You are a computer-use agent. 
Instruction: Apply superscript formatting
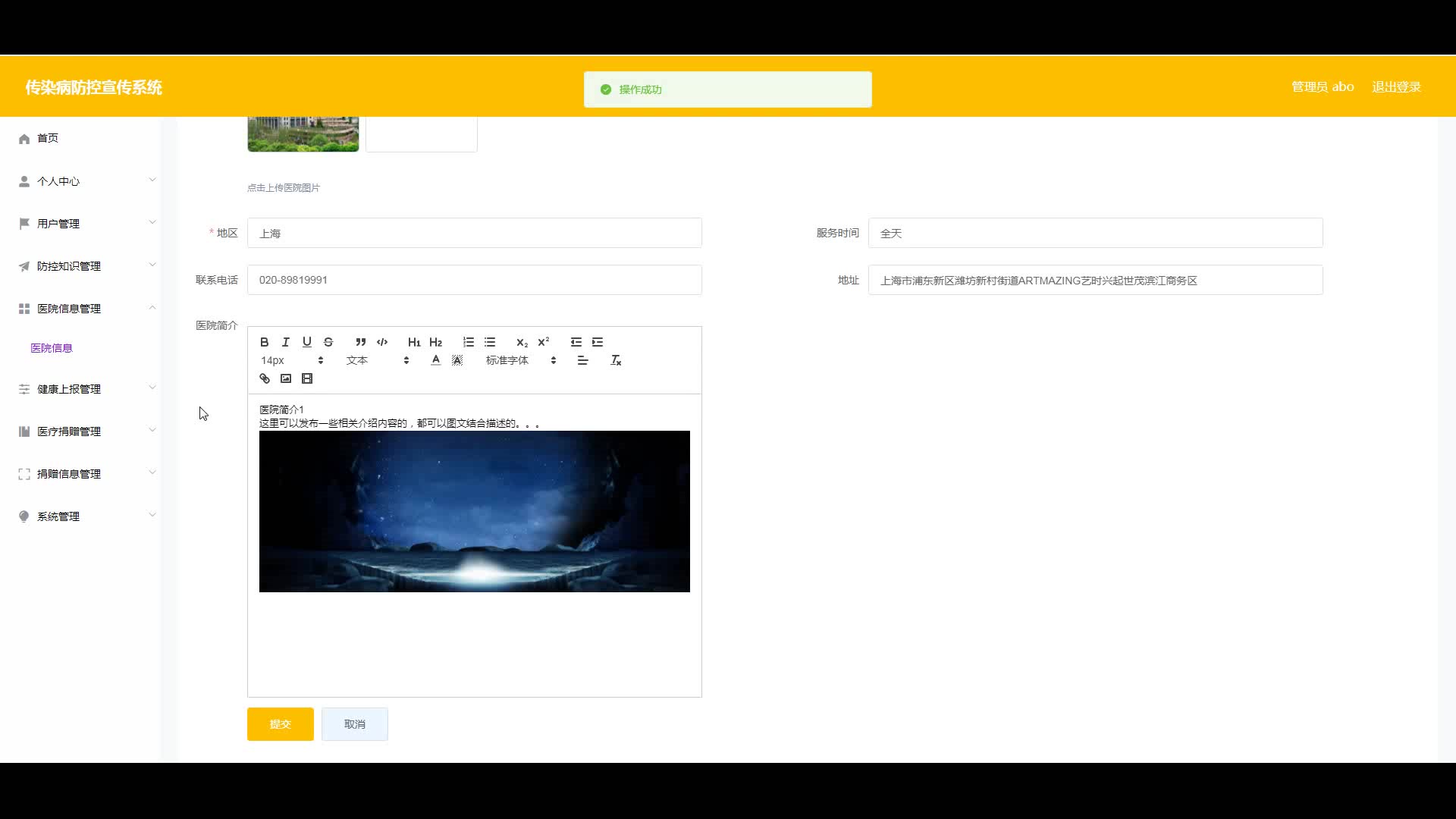point(543,342)
